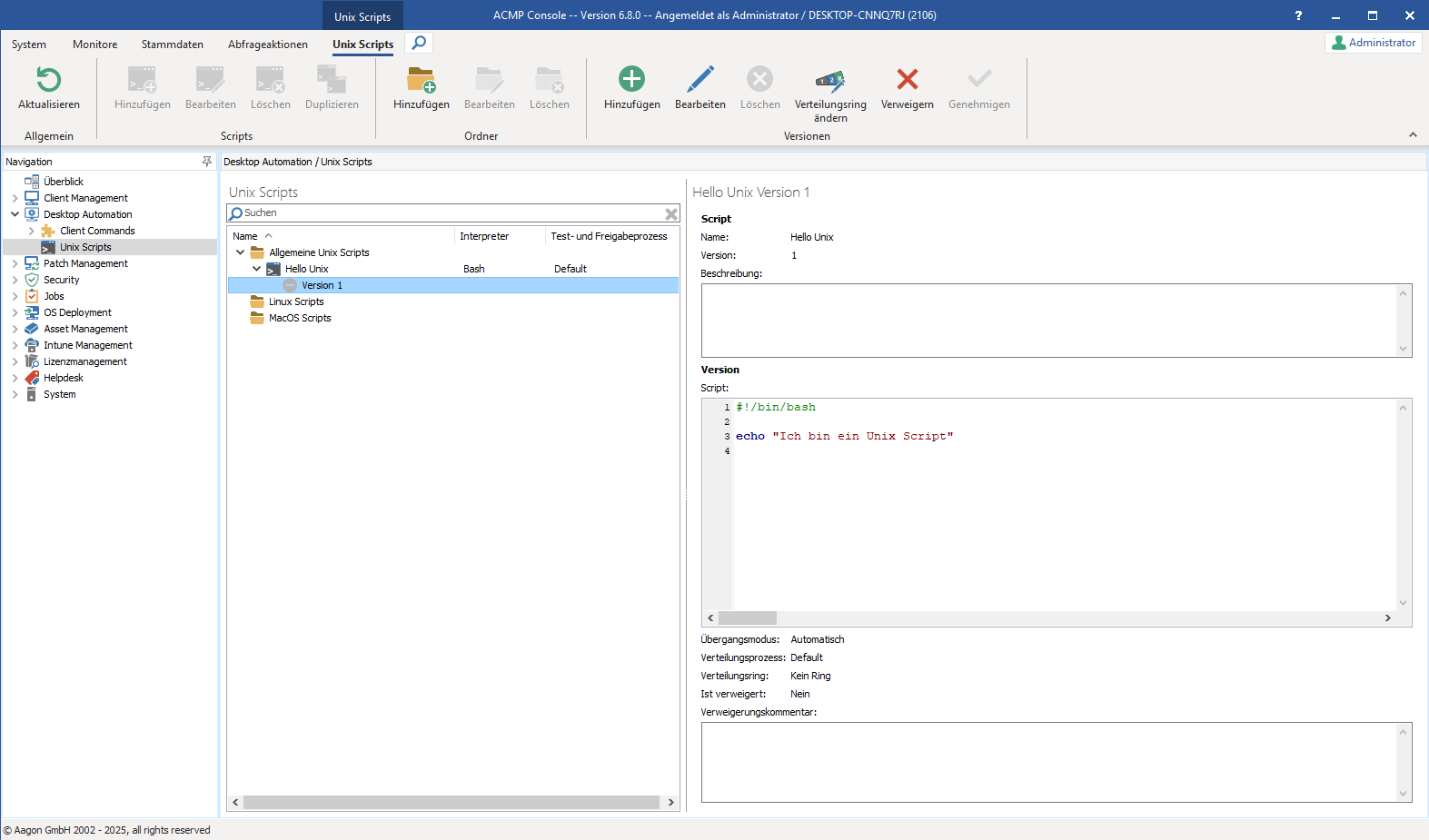Click Verteilungsring ändern icon

[829, 80]
